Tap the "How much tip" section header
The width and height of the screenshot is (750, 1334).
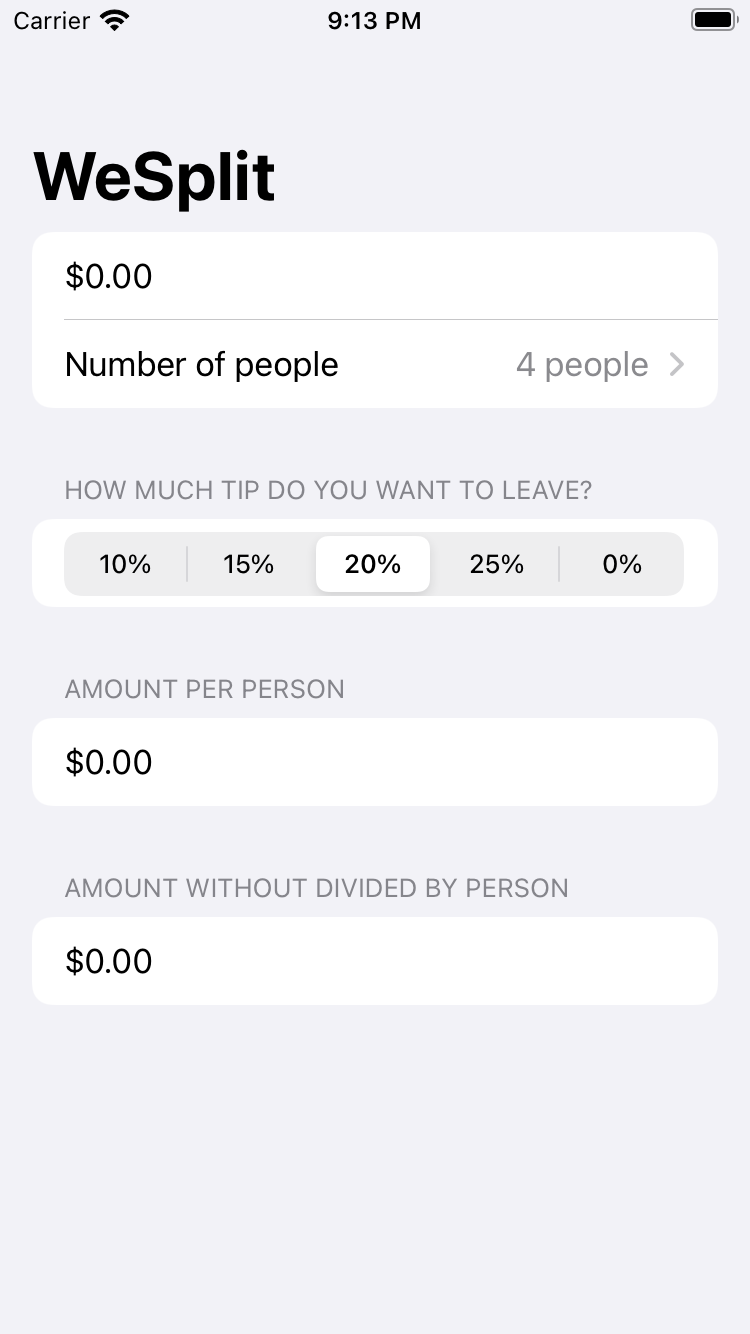click(x=328, y=490)
